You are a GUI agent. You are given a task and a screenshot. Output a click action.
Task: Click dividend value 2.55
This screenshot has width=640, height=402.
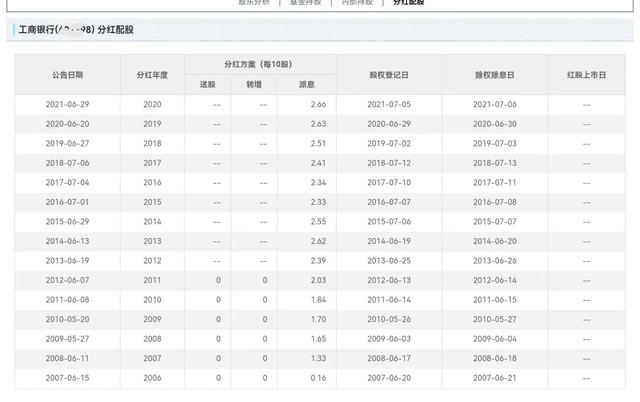pos(318,222)
